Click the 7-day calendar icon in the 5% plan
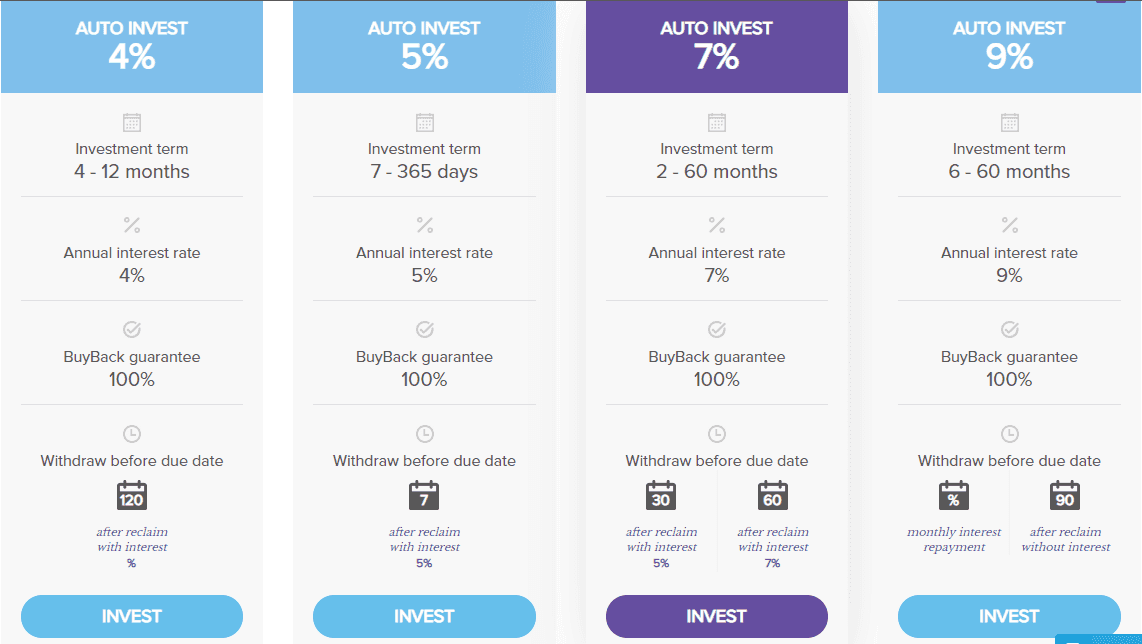Screen dimensions: 1142x644 point(424,495)
